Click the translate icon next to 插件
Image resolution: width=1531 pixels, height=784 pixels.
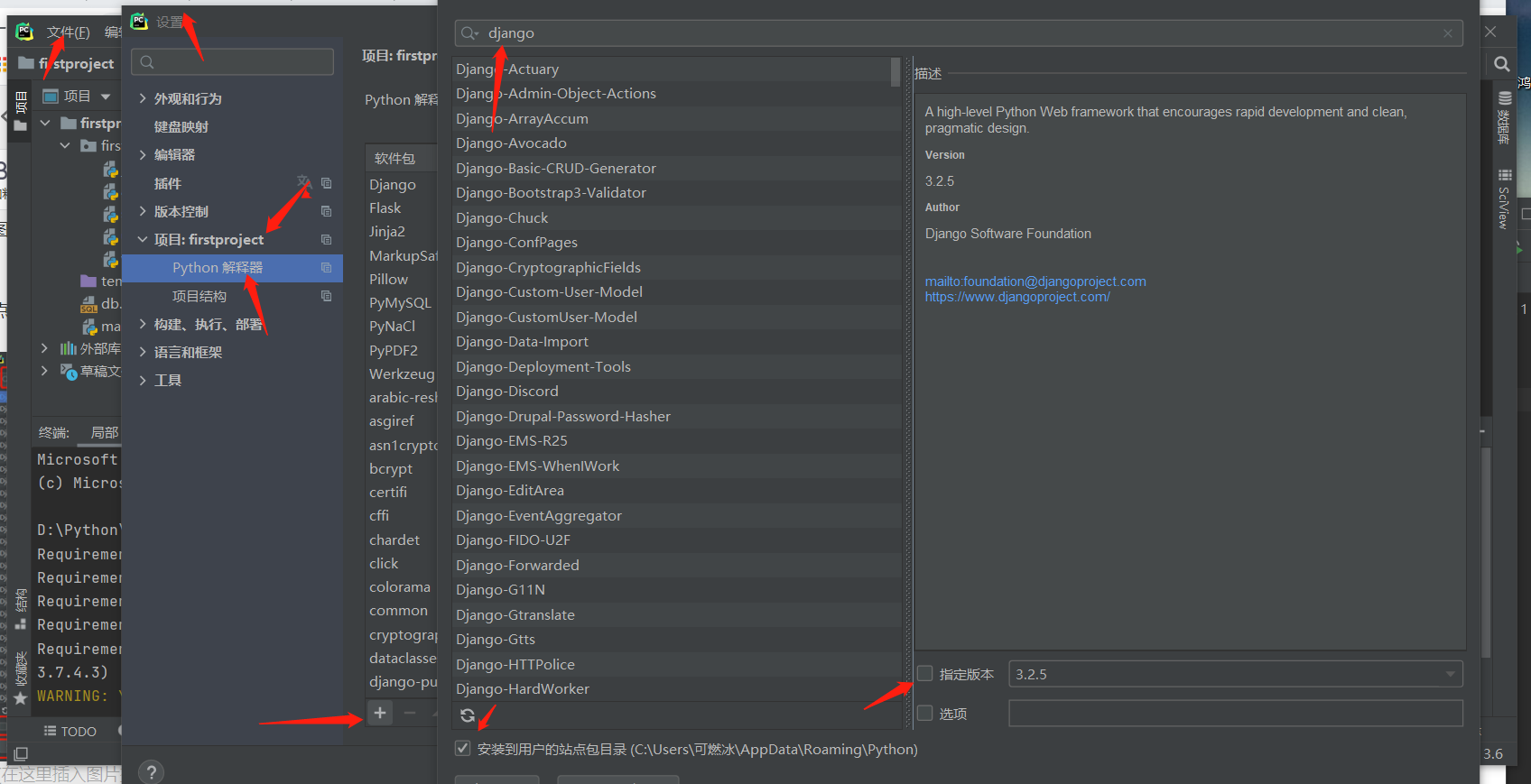tap(304, 182)
